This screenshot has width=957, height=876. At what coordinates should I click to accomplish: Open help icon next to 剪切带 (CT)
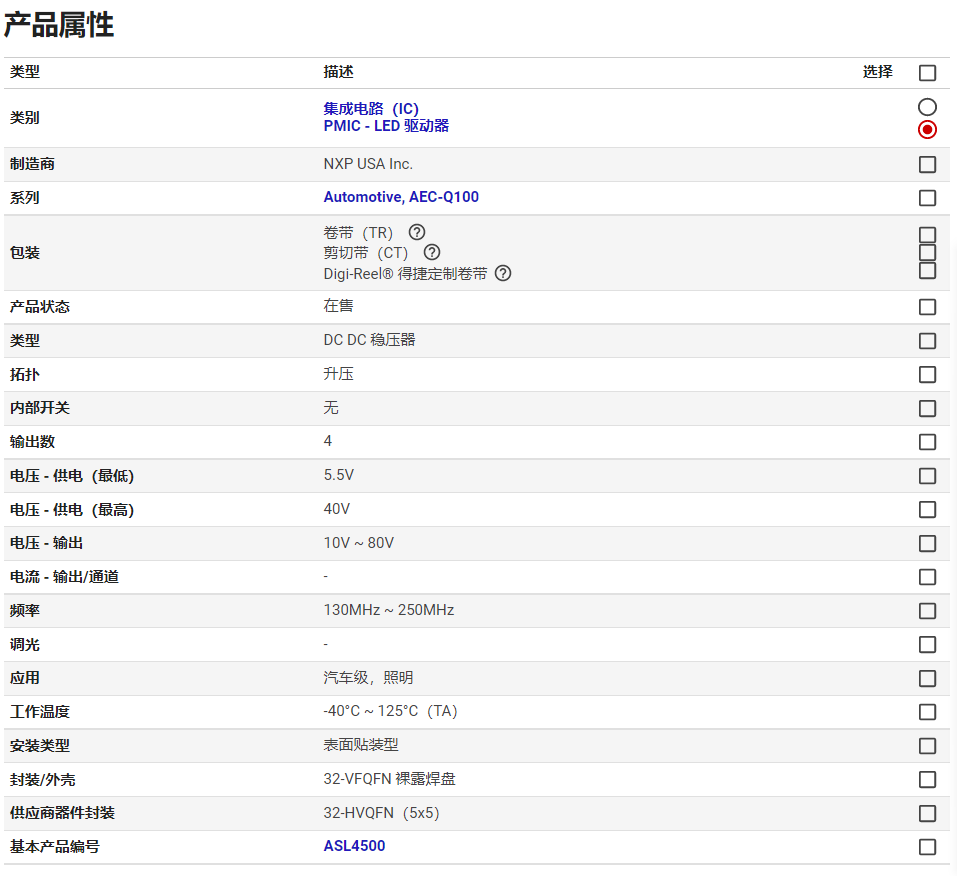click(x=432, y=252)
